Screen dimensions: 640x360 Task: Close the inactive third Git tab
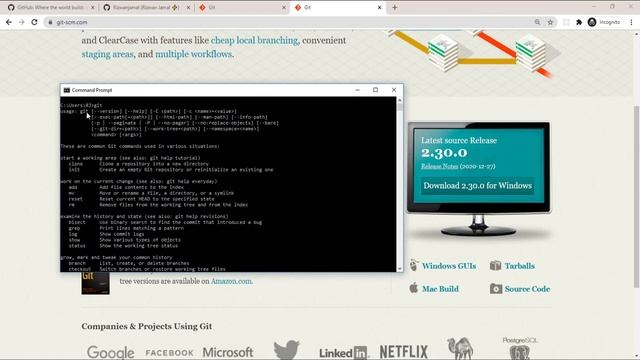click(x=284, y=7)
